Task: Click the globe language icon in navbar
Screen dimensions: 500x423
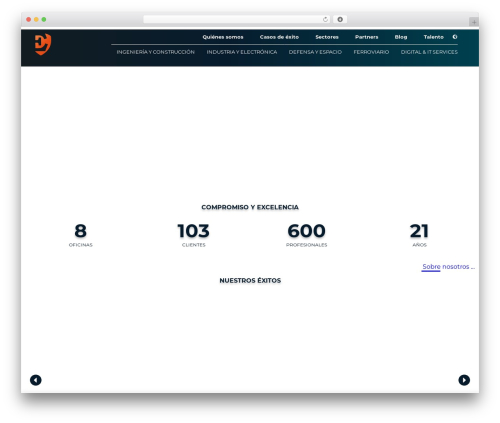Action: coord(455,37)
